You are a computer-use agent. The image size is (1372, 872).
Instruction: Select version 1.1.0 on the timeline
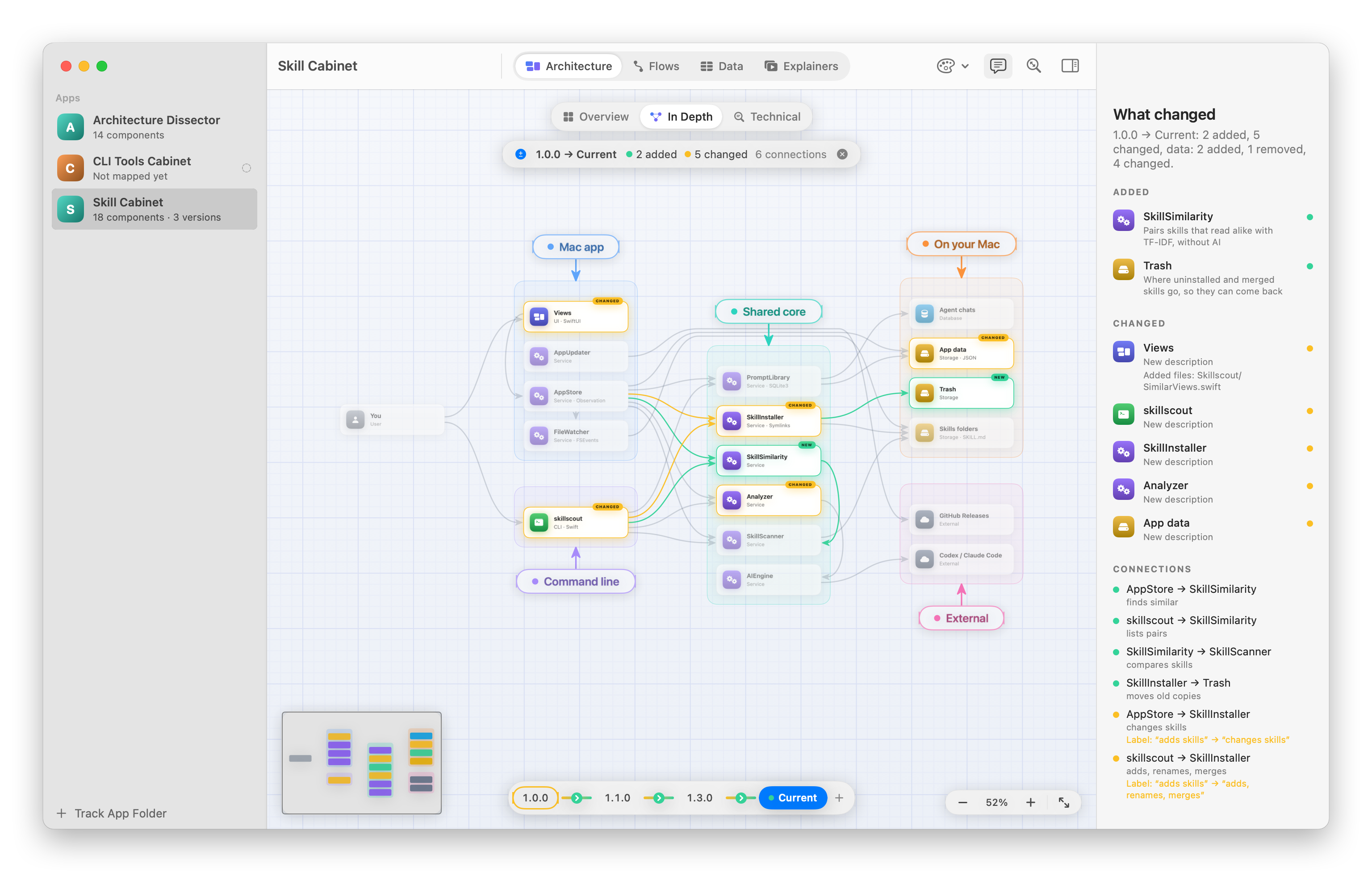(x=617, y=798)
